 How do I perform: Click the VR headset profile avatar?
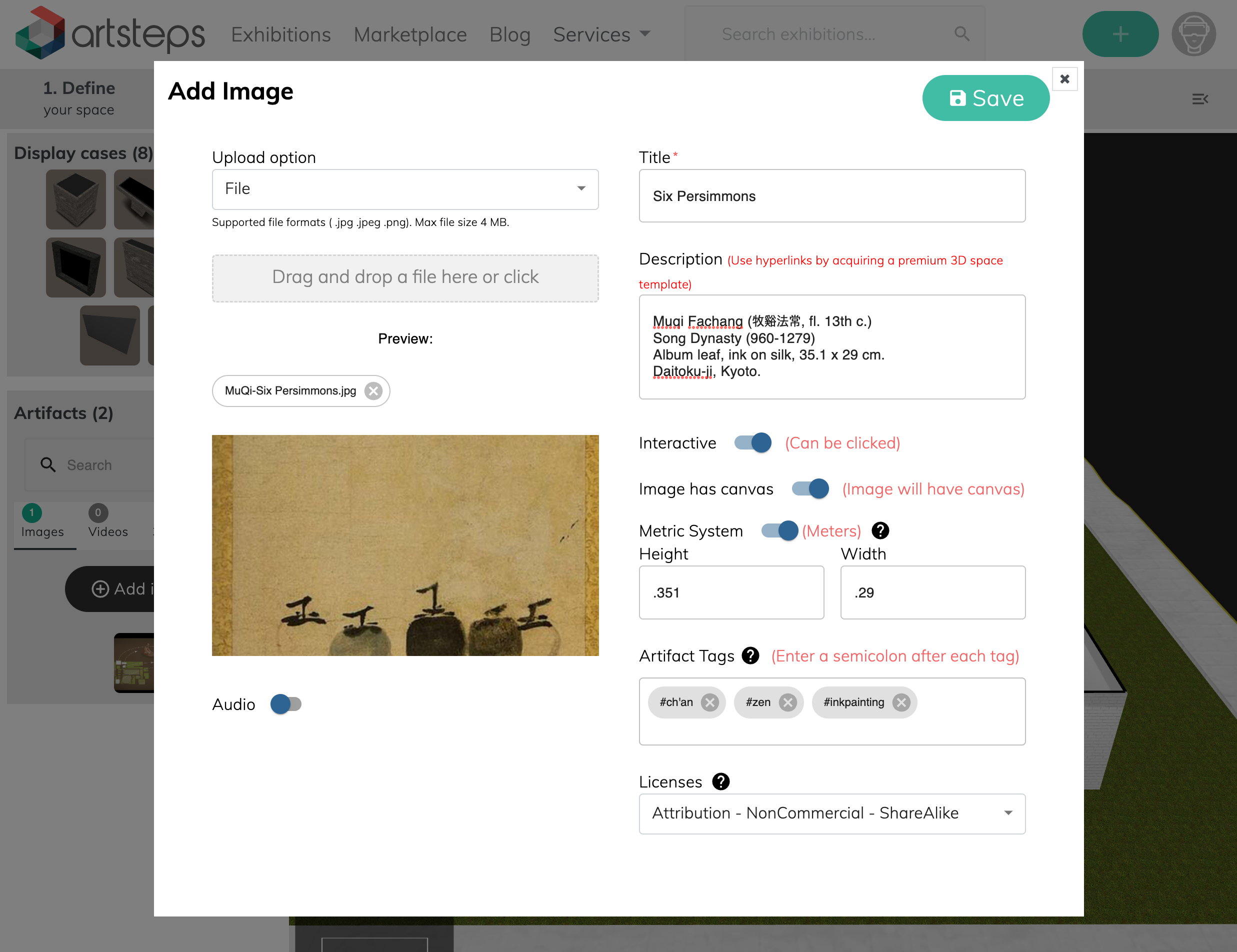[1193, 34]
